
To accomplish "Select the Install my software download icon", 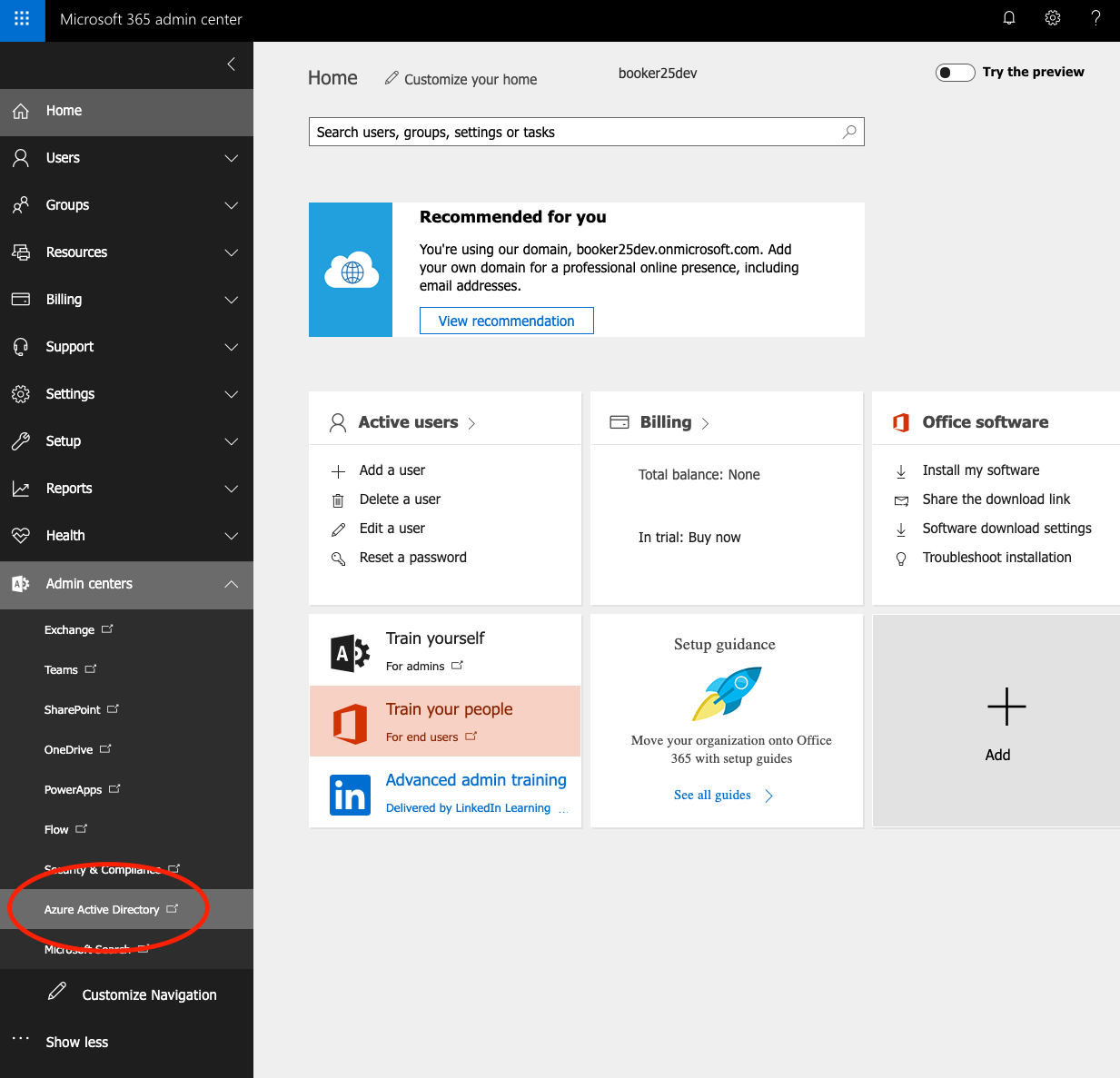I will (900, 470).
